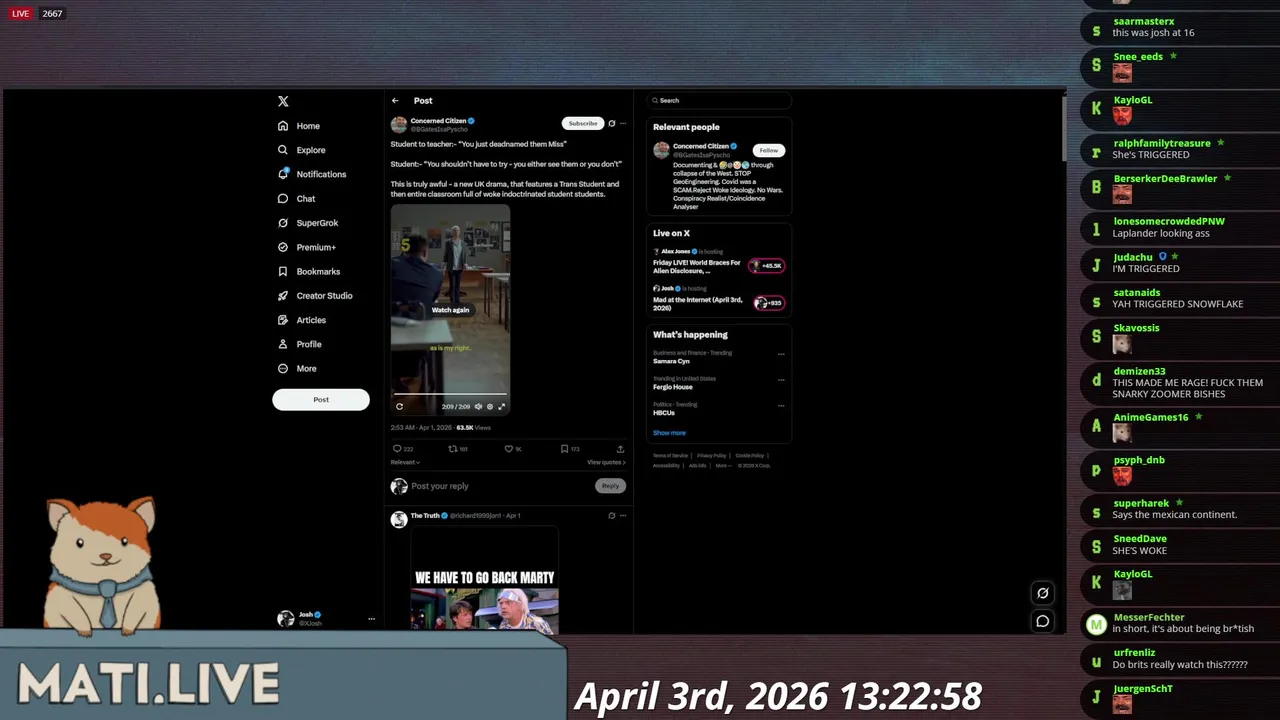Open the Samara Cyn trending topic
Image resolution: width=1280 pixels, height=720 pixels.
[x=671, y=361]
